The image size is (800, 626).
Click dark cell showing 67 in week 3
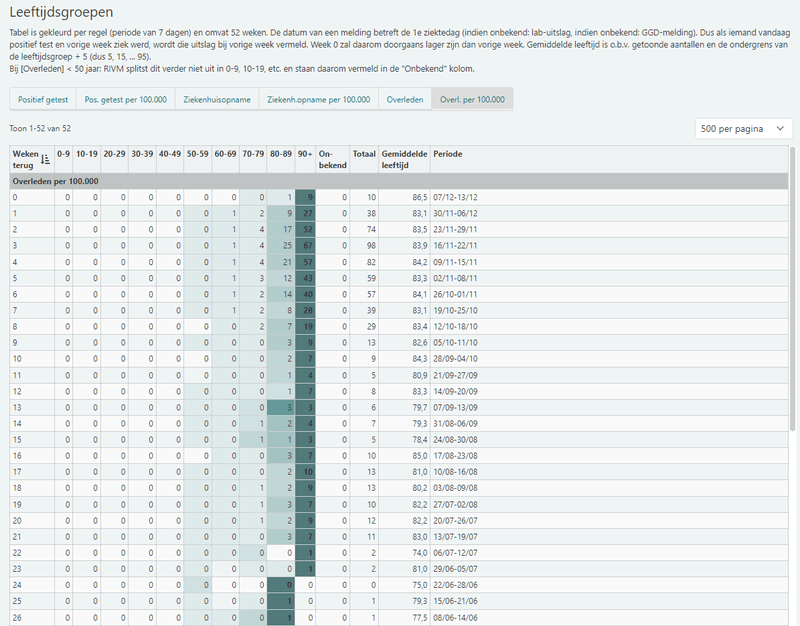coord(305,245)
